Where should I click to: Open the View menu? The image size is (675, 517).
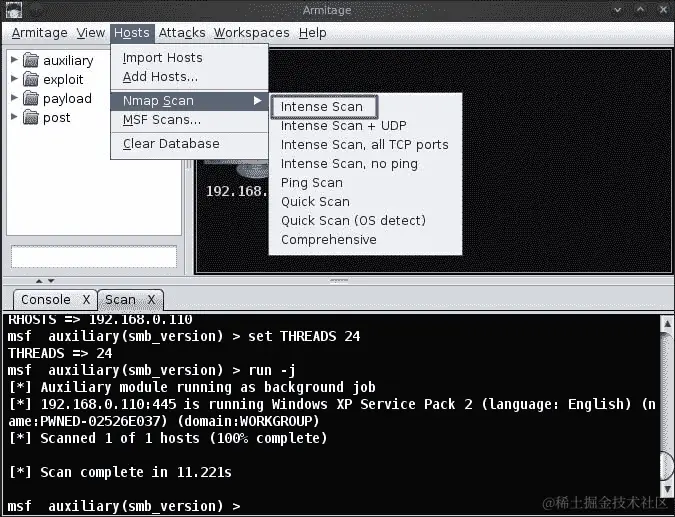91,33
